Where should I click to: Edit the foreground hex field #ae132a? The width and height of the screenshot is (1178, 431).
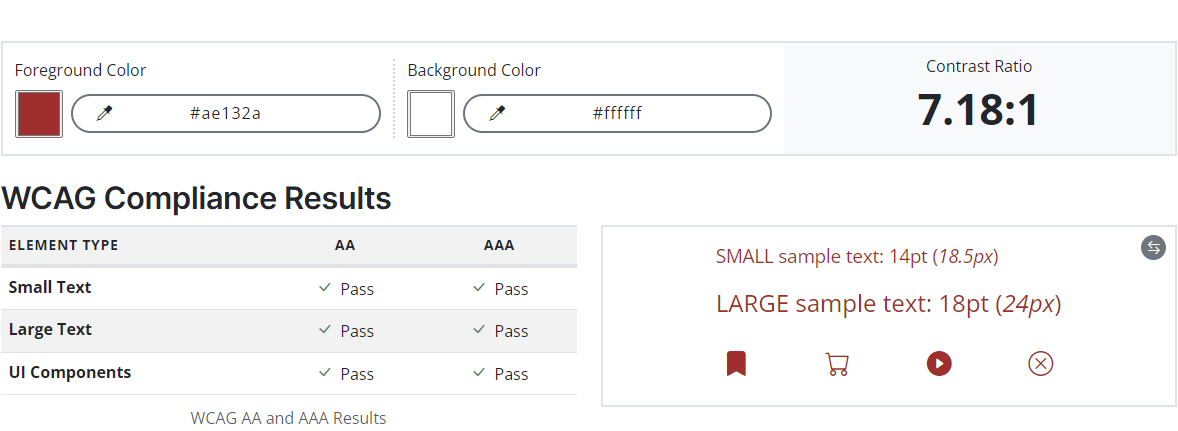click(225, 113)
